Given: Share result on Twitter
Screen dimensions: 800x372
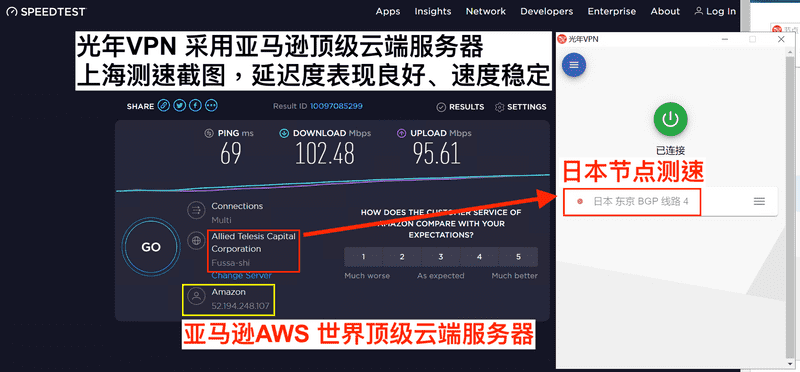Looking at the screenshot, I should (x=179, y=106).
